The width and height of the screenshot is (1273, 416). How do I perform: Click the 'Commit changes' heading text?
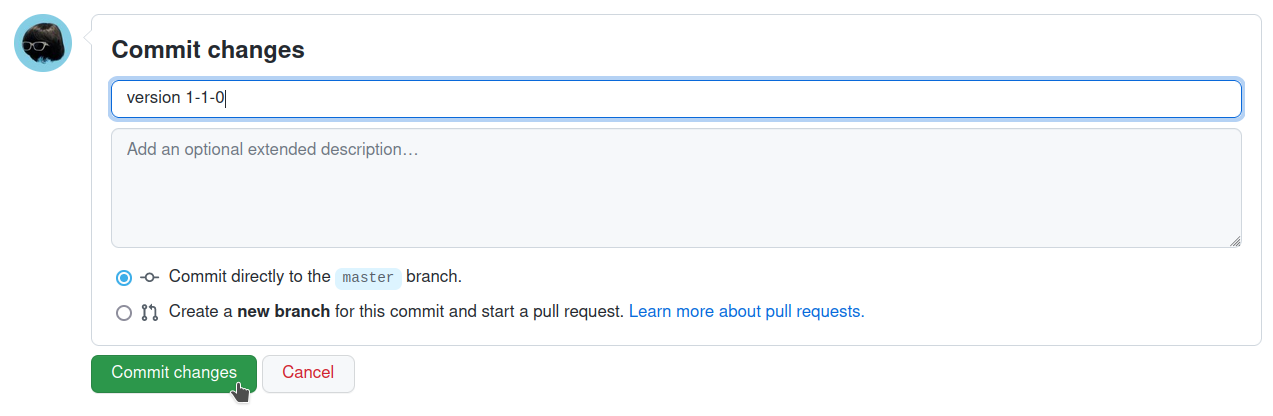208,49
